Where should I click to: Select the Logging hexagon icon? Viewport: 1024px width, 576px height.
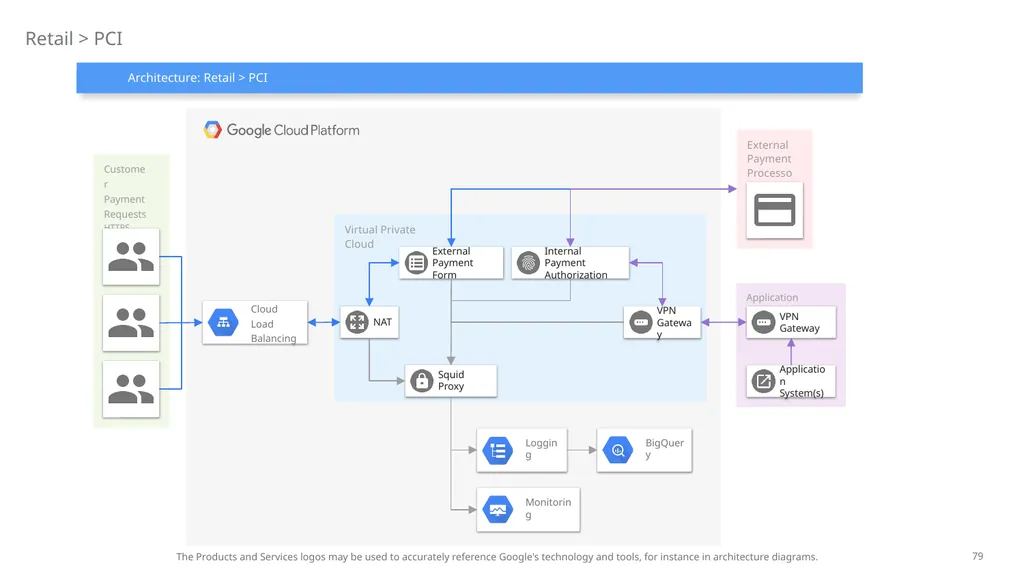tap(498, 451)
